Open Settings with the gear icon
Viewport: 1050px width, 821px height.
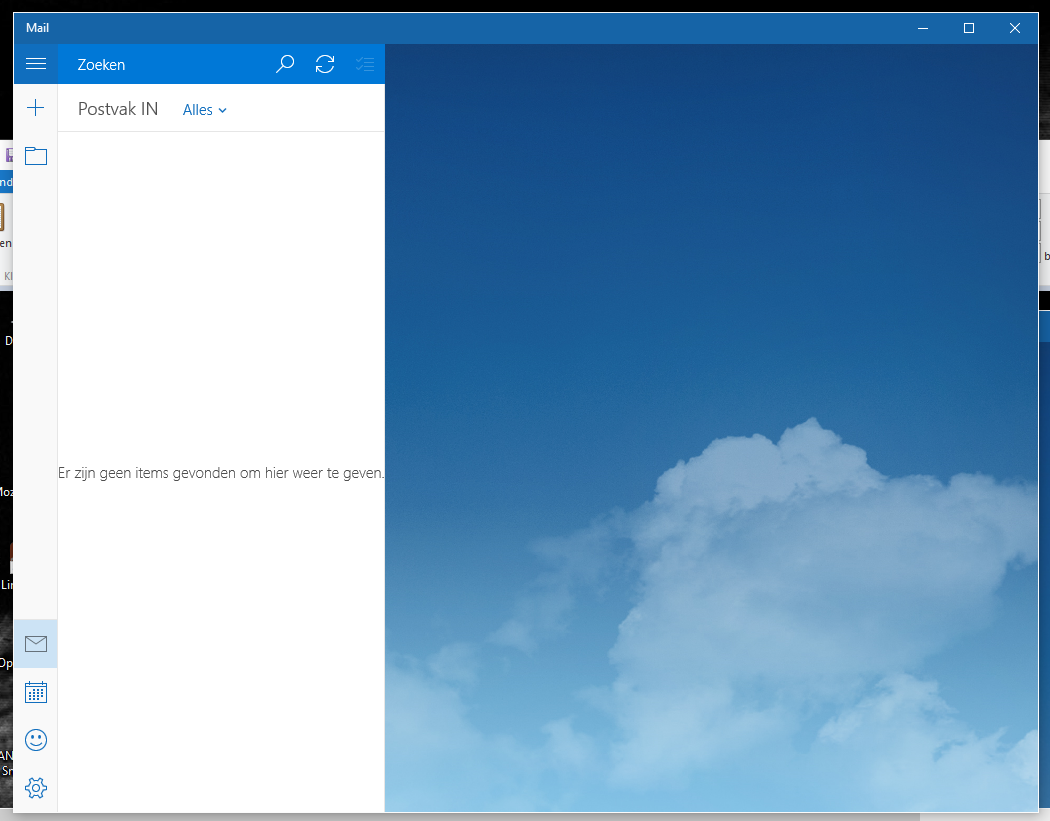click(36, 788)
